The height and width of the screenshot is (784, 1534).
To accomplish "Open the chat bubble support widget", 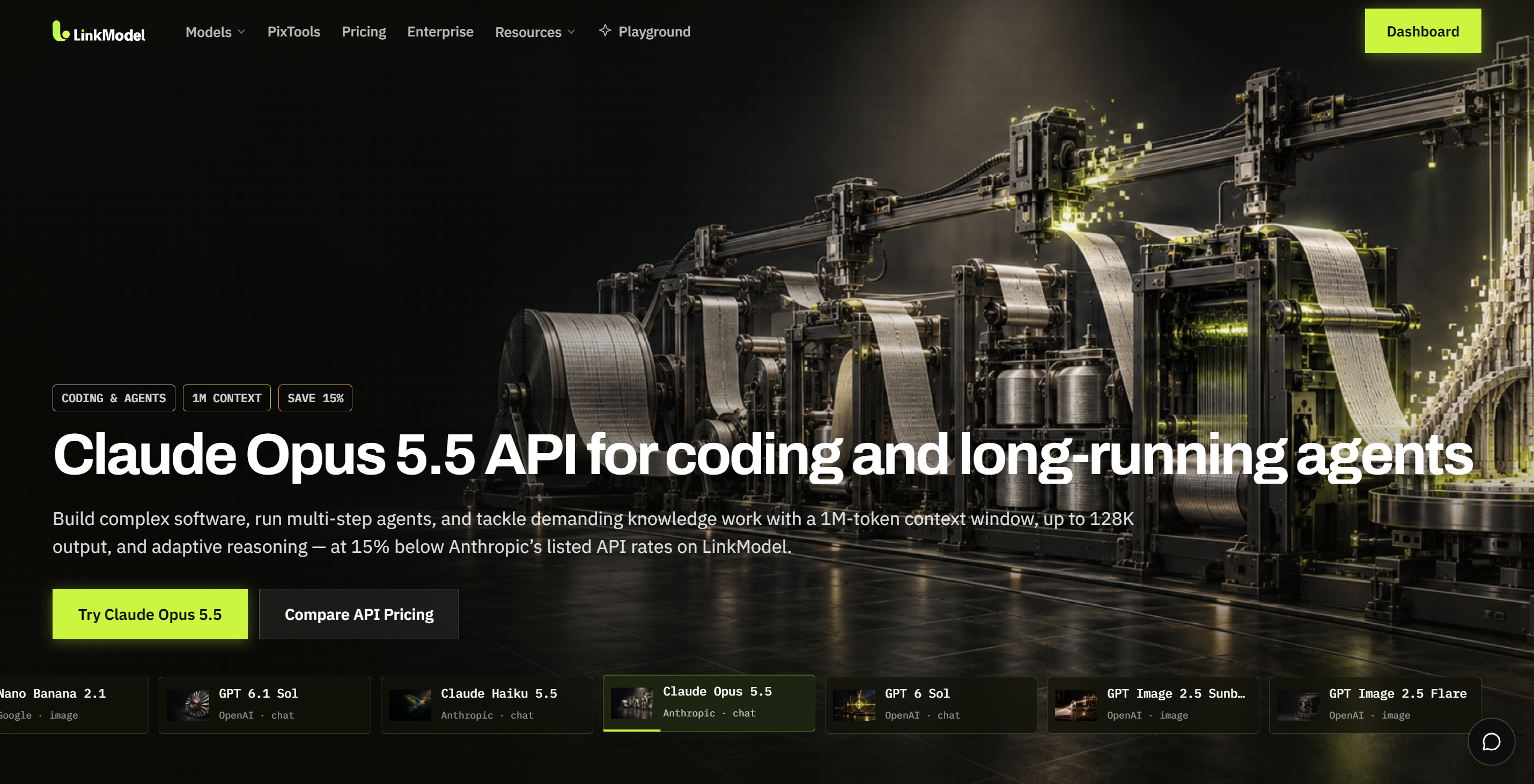I will (x=1491, y=741).
